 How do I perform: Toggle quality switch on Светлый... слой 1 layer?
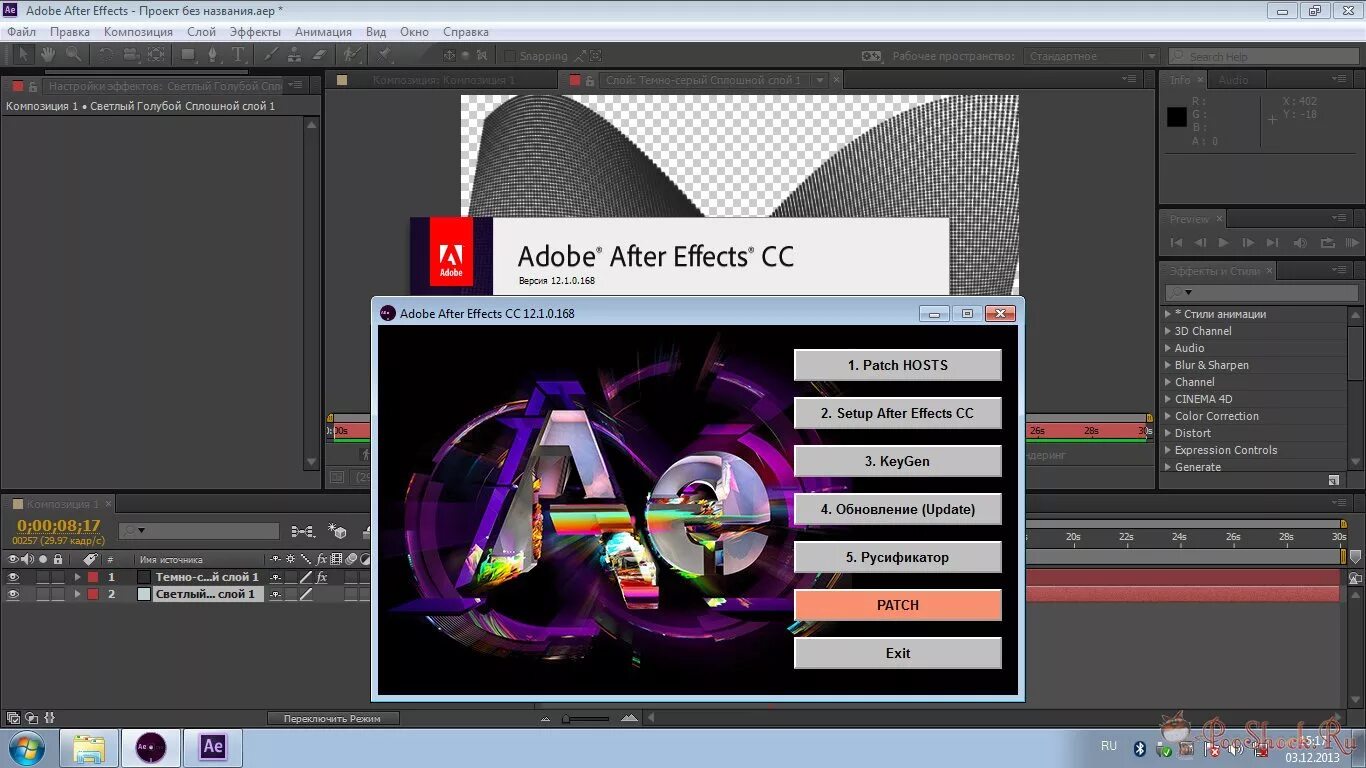click(306, 594)
